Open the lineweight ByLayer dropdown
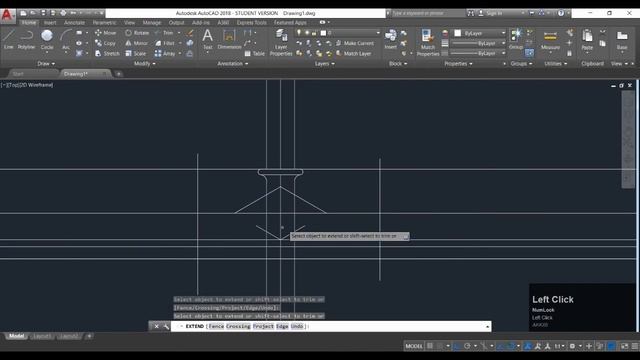Image resolution: width=640 pixels, height=360 pixels. (478, 43)
